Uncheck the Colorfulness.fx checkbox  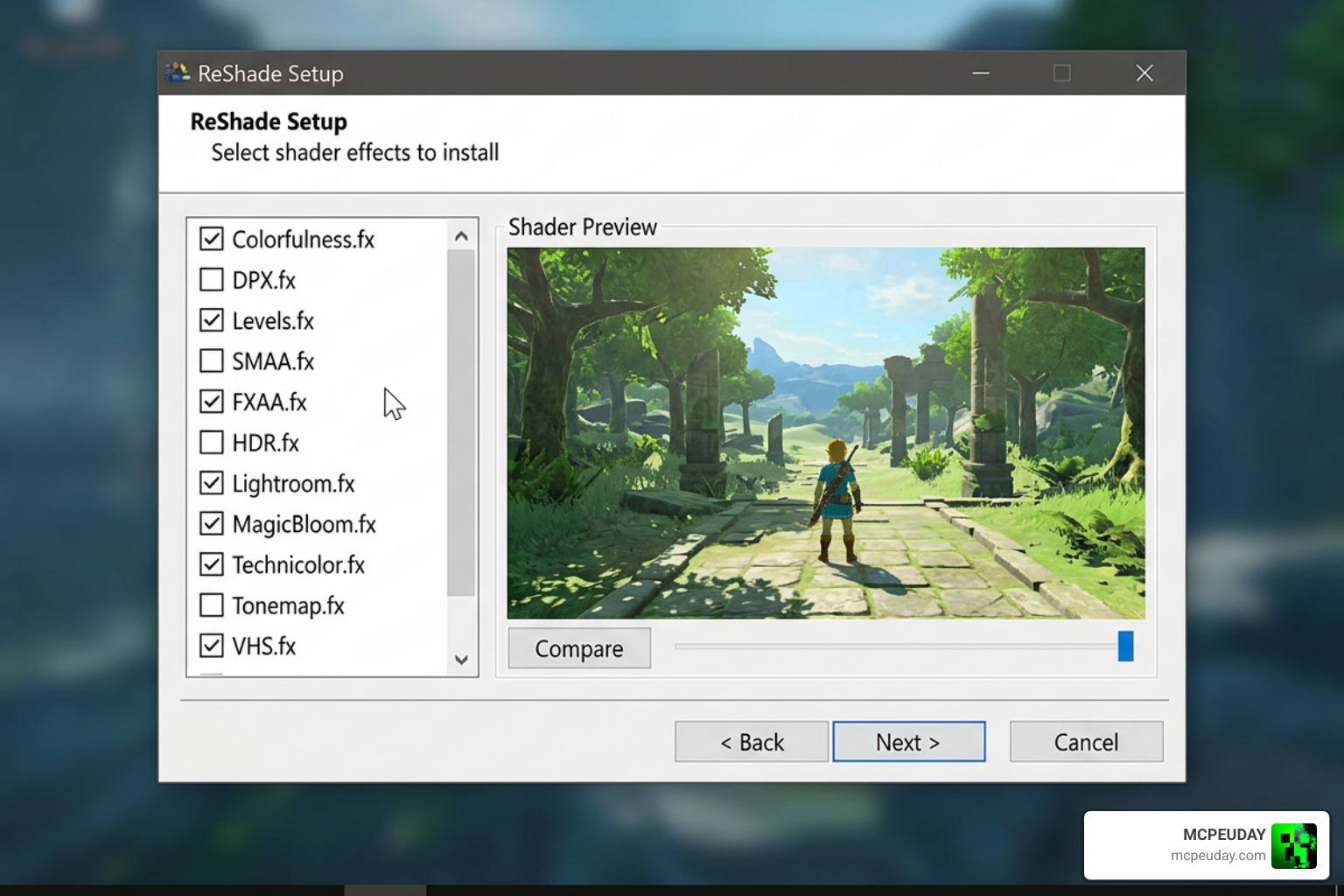[211, 239]
